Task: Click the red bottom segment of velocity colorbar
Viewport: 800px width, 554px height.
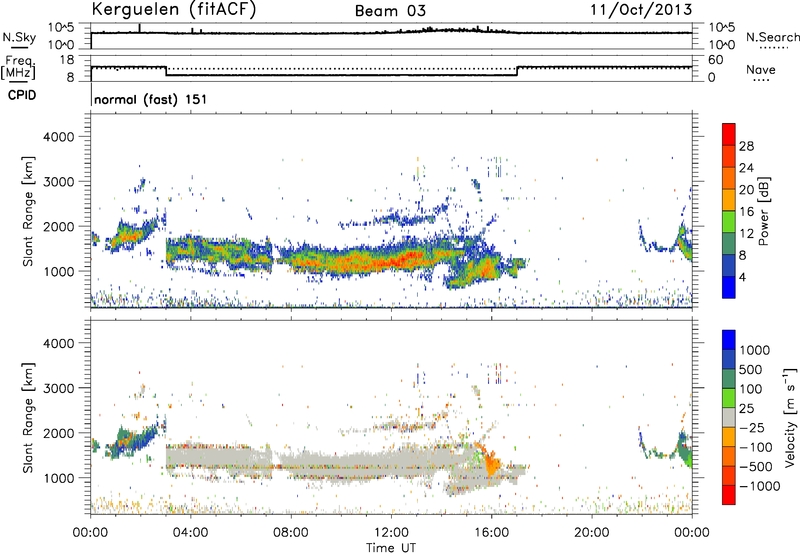Action: [x=729, y=495]
